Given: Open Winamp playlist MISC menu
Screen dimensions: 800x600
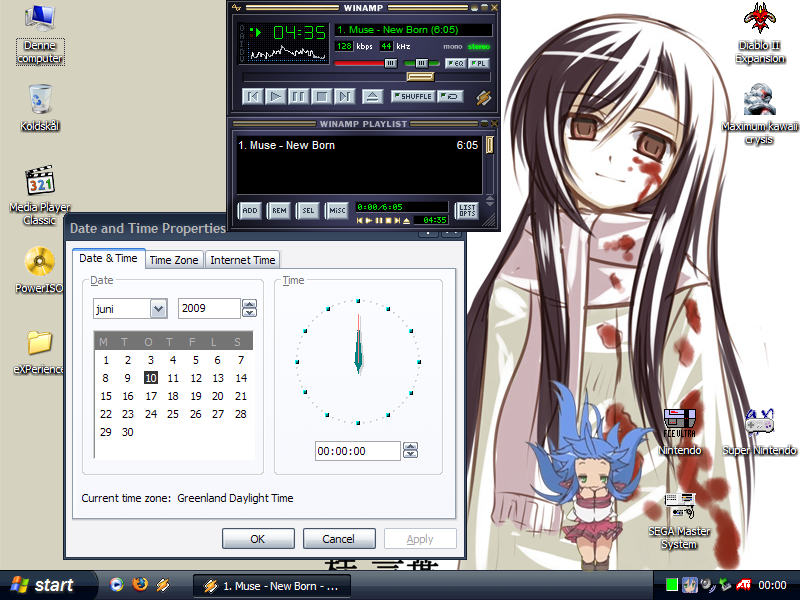Looking at the screenshot, I should [x=337, y=210].
